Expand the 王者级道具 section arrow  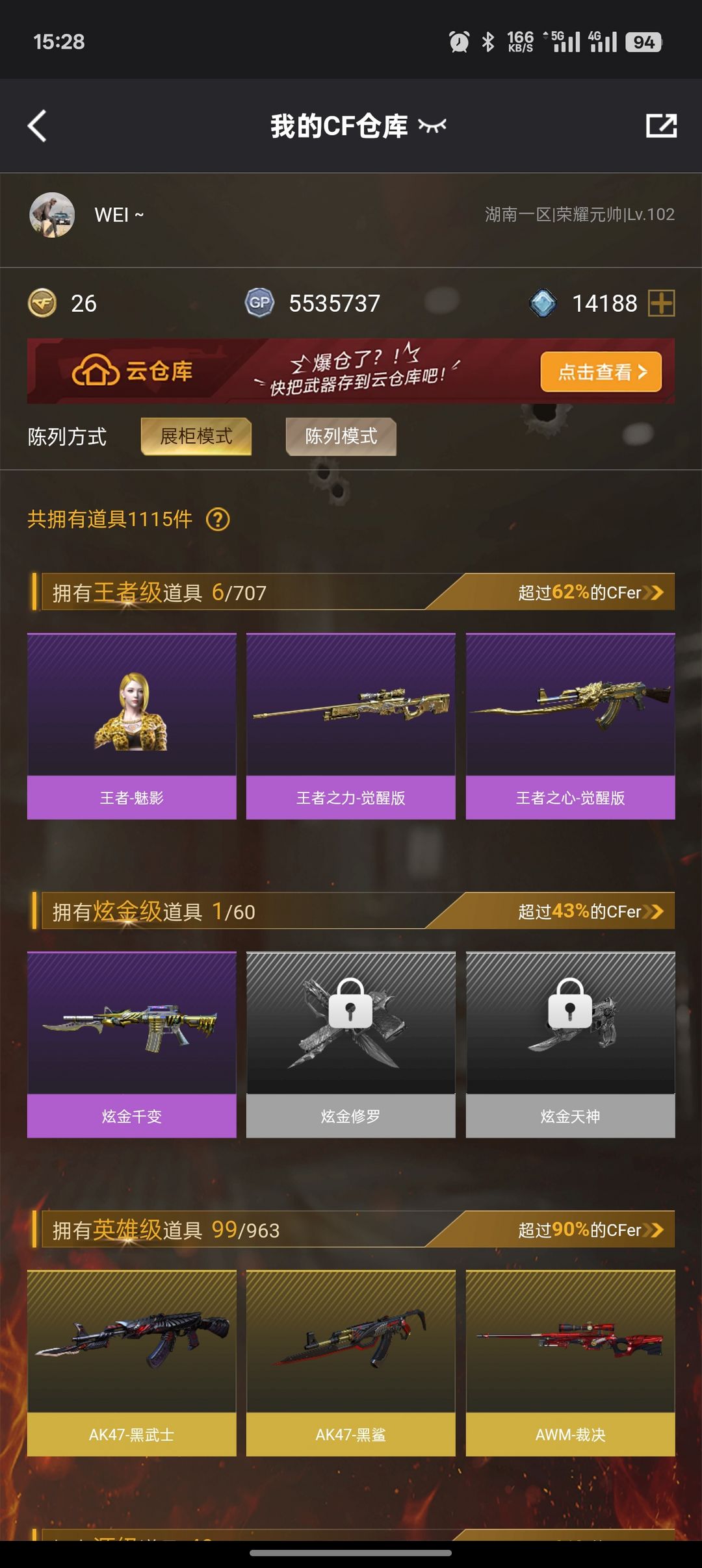coord(653,592)
